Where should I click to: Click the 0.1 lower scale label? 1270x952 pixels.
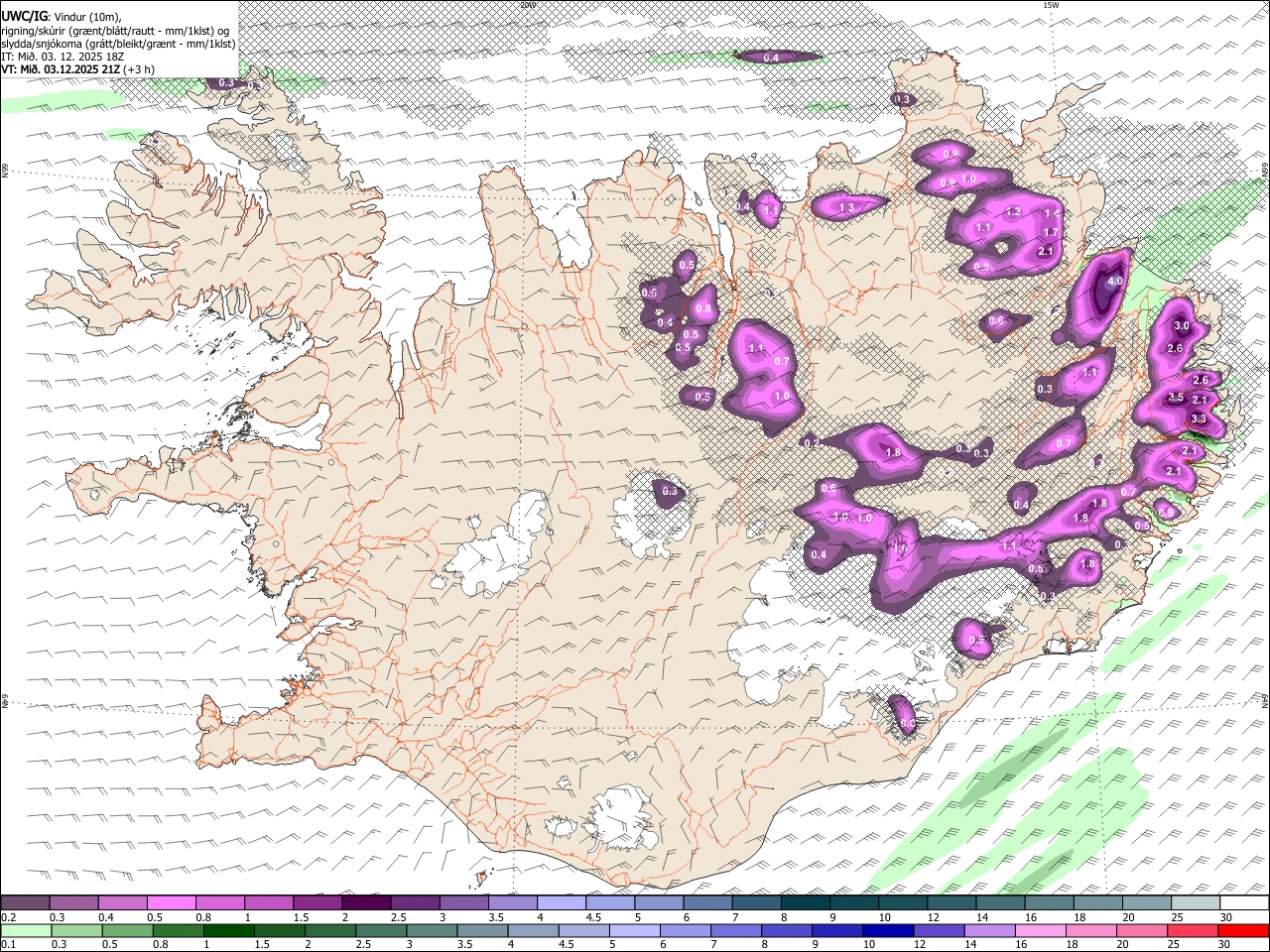coord(9,945)
